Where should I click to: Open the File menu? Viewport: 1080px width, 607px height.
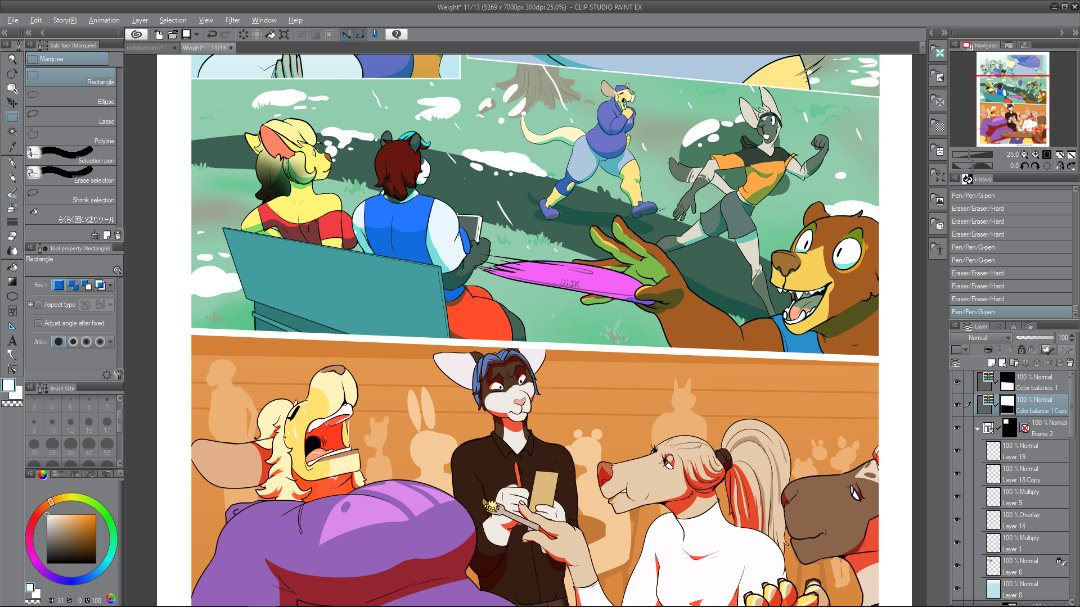coord(12,20)
